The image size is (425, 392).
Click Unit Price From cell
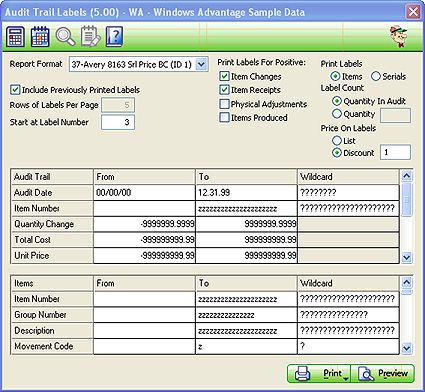[144, 256]
